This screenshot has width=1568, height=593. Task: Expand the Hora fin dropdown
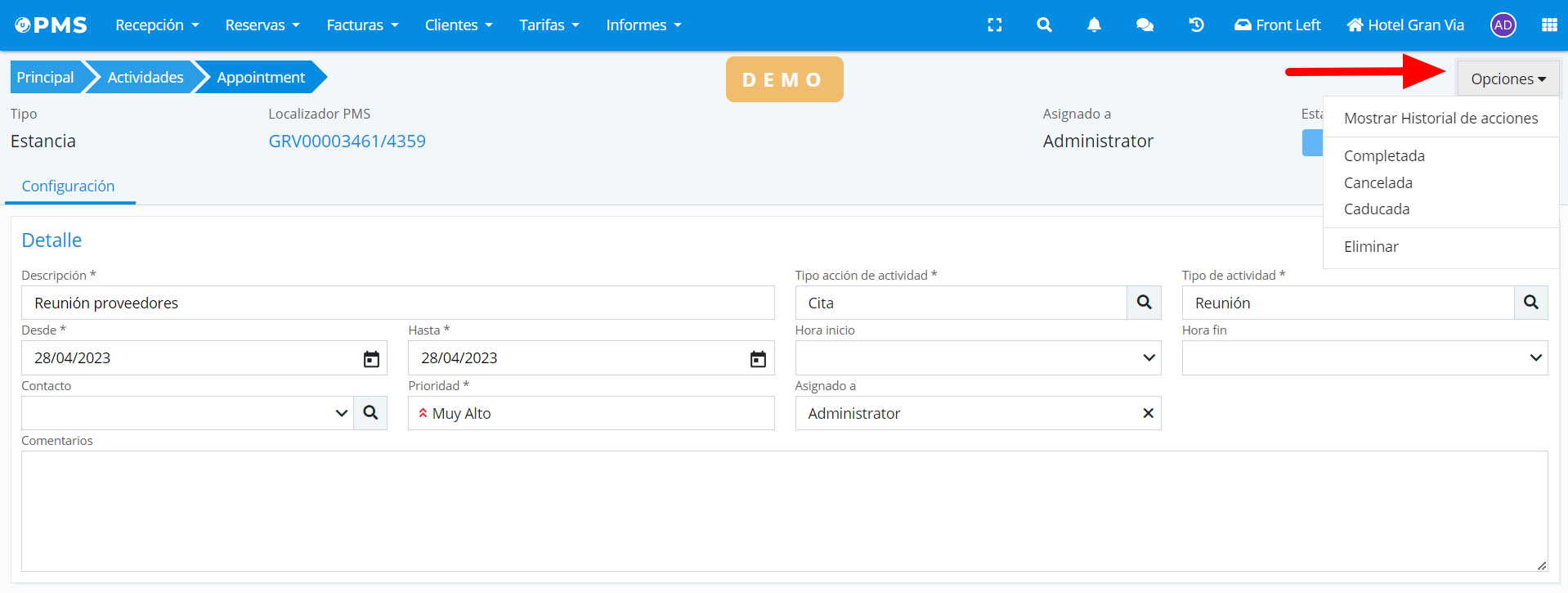(1535, 358)
